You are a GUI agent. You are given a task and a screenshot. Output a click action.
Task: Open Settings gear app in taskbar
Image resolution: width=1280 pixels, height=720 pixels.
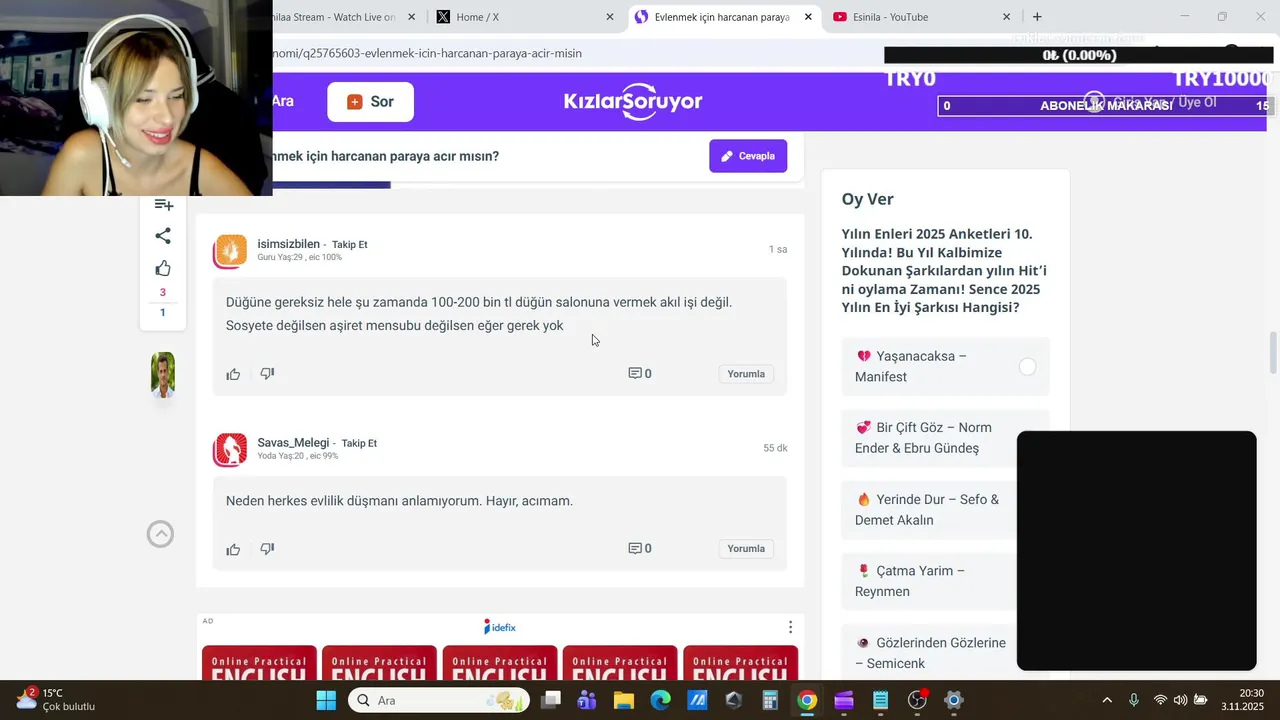pos(954,700)
